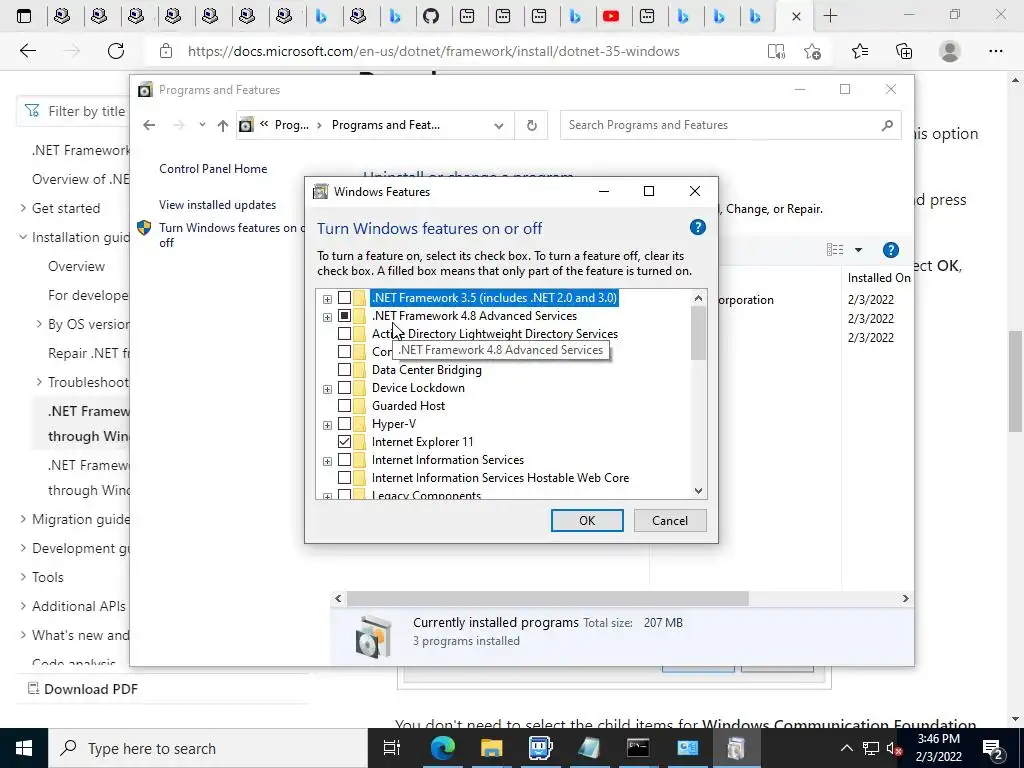Go back in Programs and Features window
1024x768 pixels.
point(149,125)
